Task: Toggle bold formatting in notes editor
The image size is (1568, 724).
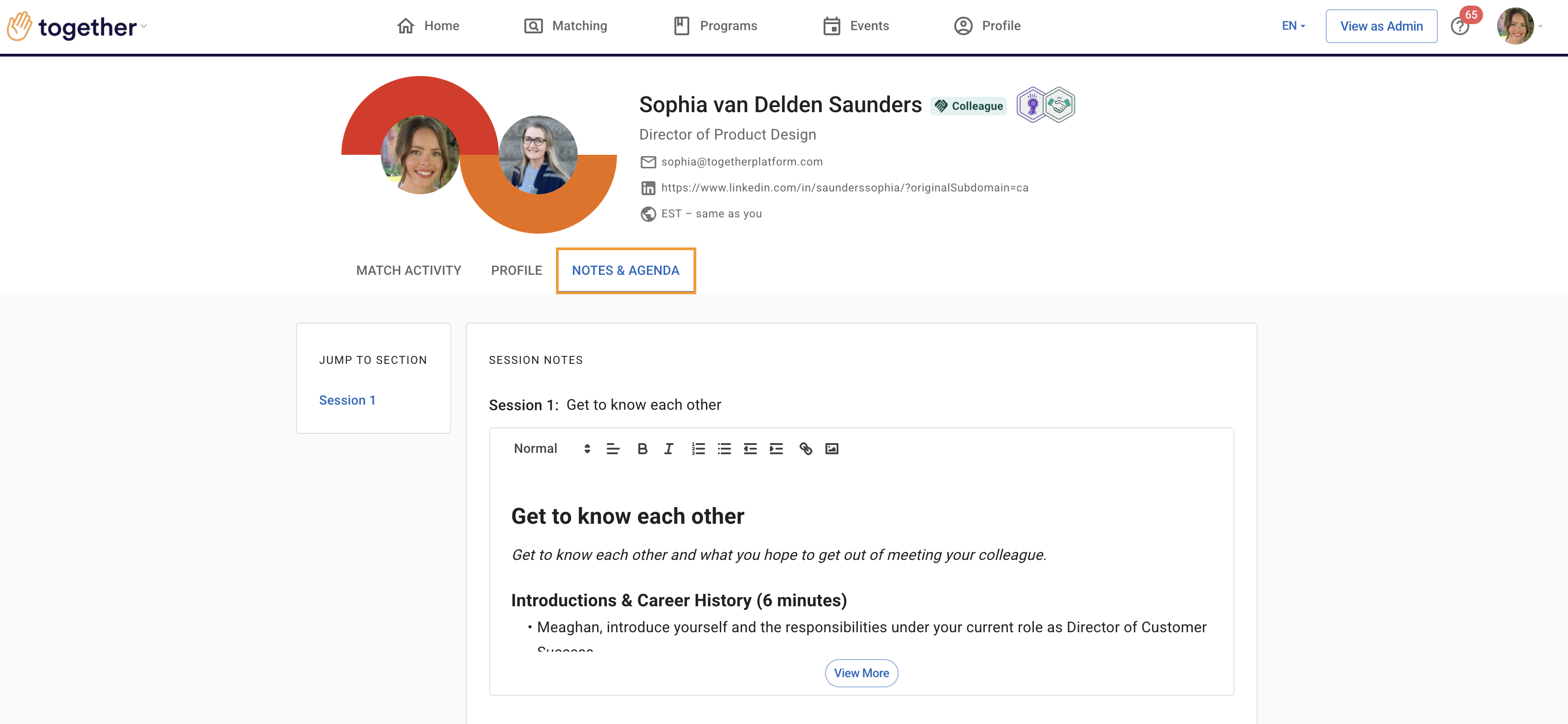Action: (642, 449)
